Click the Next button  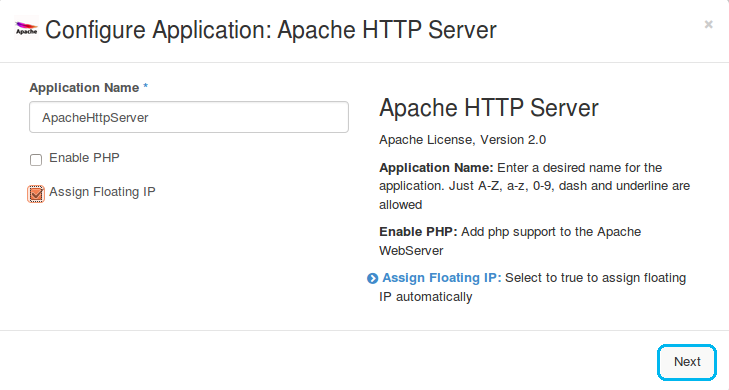[687, 362]
